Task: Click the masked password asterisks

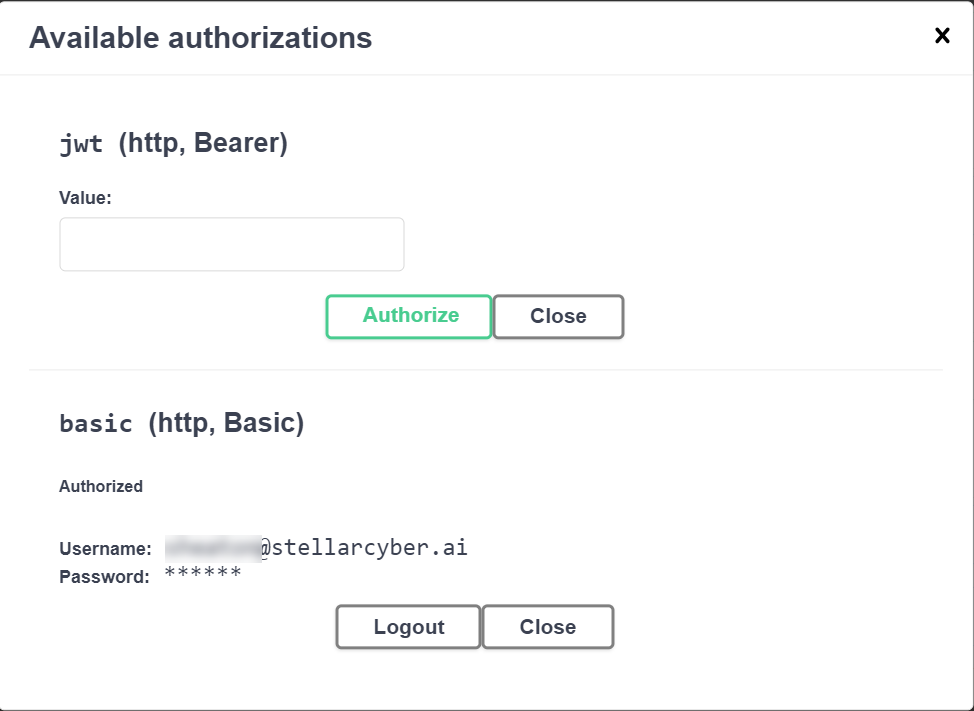Action: (x=203, y=574)
